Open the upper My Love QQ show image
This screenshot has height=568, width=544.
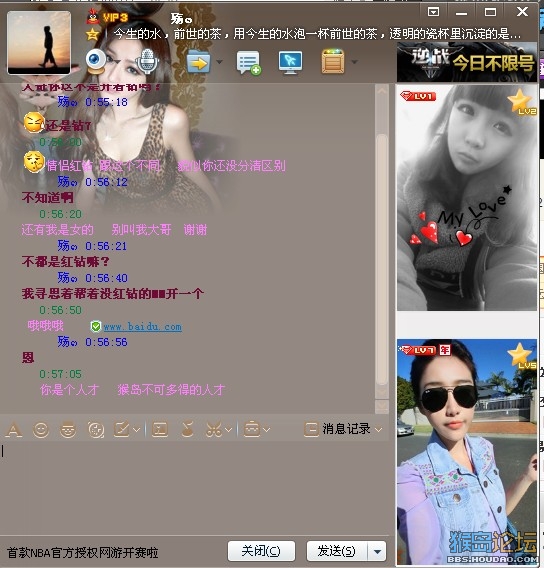tap(467, 197)
